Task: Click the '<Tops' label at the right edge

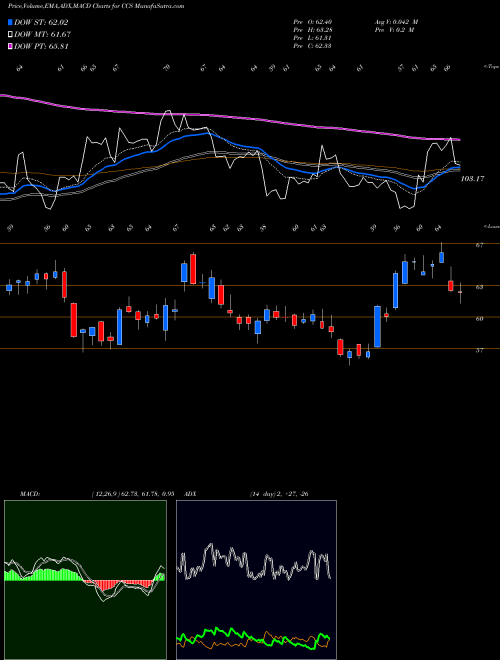Action: coord(491,67)
